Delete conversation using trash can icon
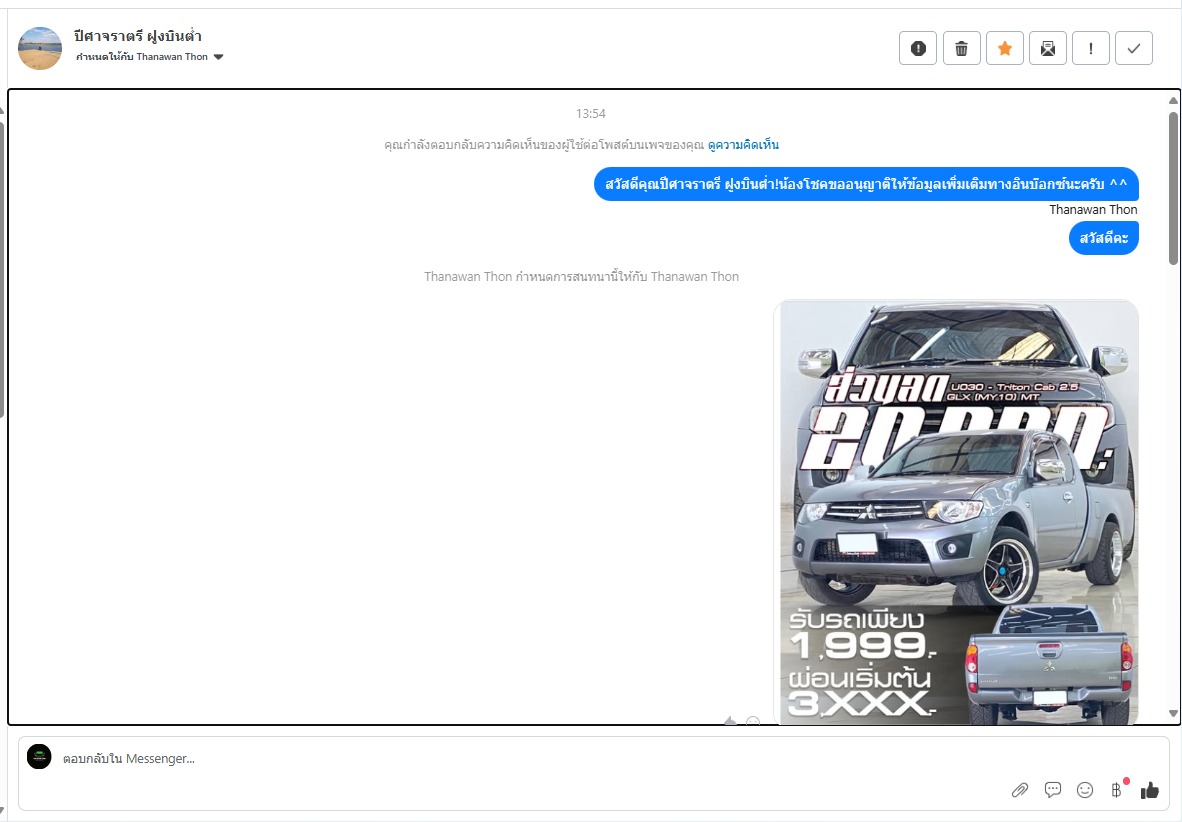Viewport: 1182px width, 822px height. point(961,48)
